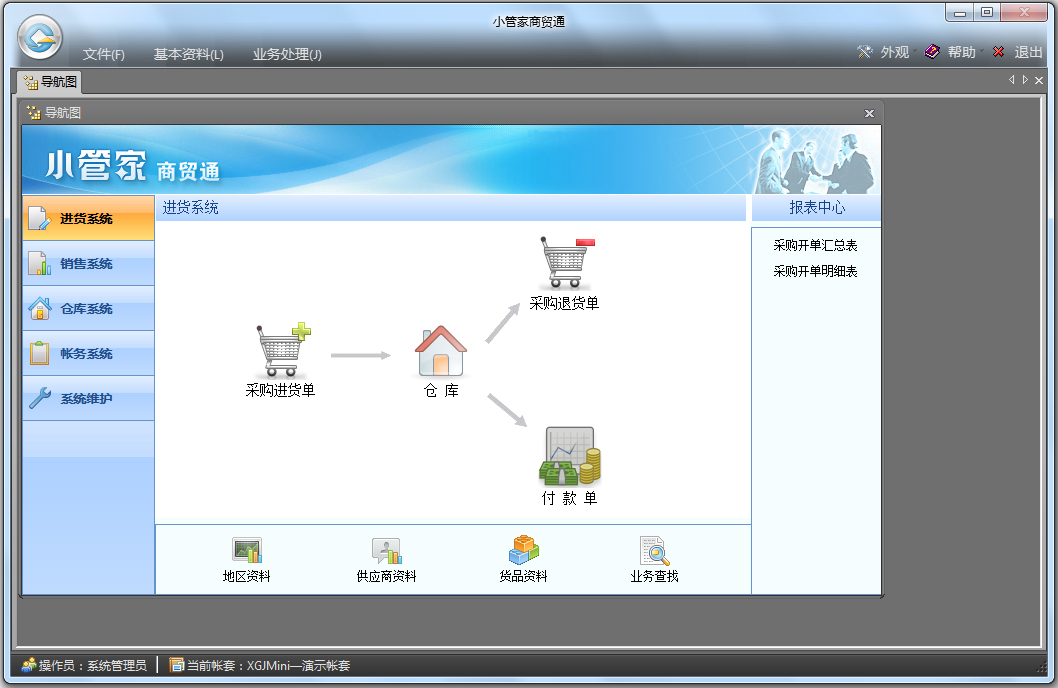This screenshot has width=1058, height=688.
Task: Select 仓库系统 warehouse system panel
Action: coord(88,308)
